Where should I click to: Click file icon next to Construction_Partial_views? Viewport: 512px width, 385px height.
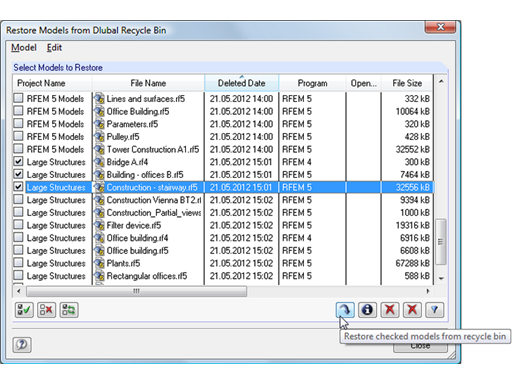(x=99, y=213)
